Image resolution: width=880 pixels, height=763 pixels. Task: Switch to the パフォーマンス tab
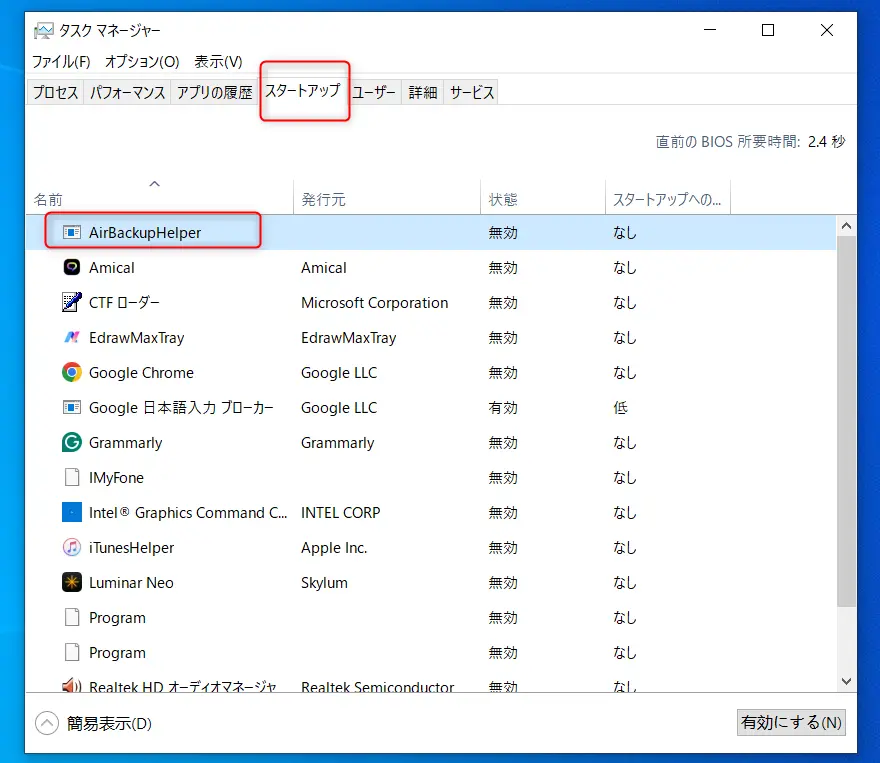[127, 92]
